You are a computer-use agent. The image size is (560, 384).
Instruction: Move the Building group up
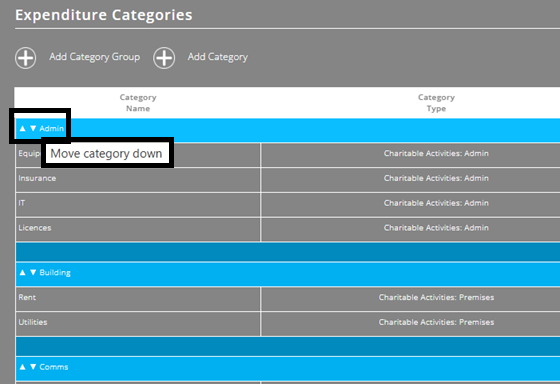click(22, 273)
